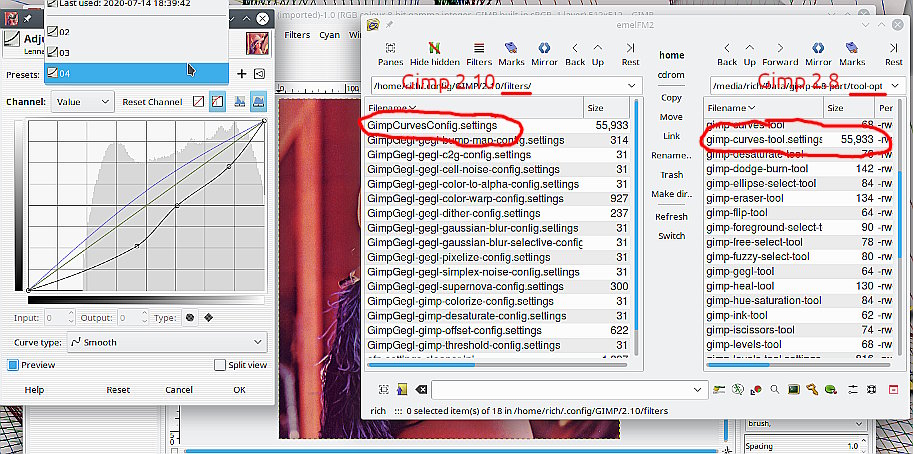Image resolution: width=913 pixels, height=454 pixels.
Task: Click the Output value spinner arrows
Action: point(144,318)
